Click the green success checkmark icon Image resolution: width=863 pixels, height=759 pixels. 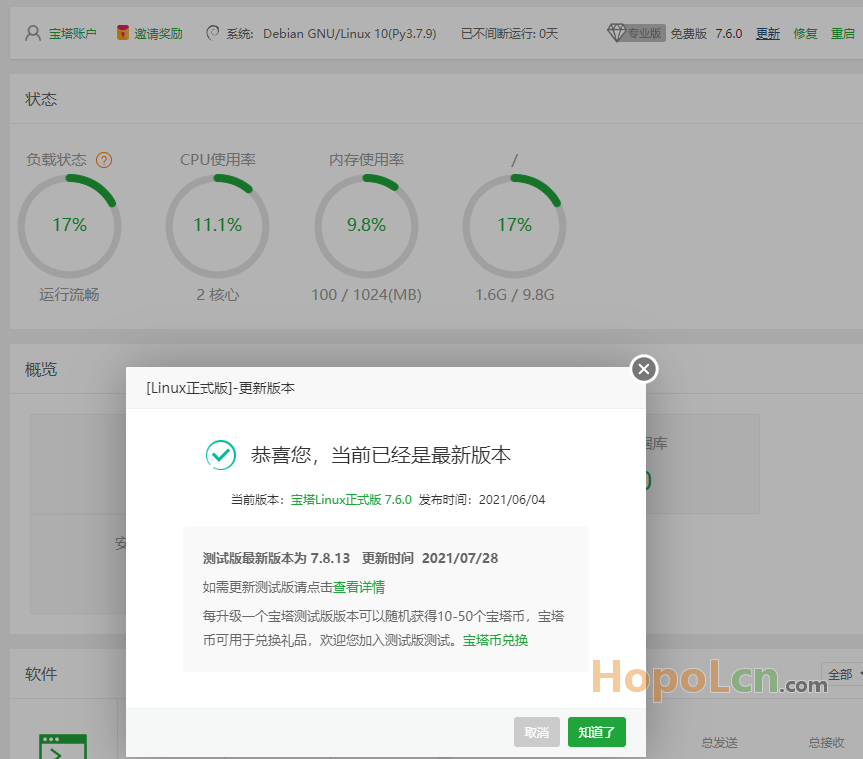pos(221,455)
